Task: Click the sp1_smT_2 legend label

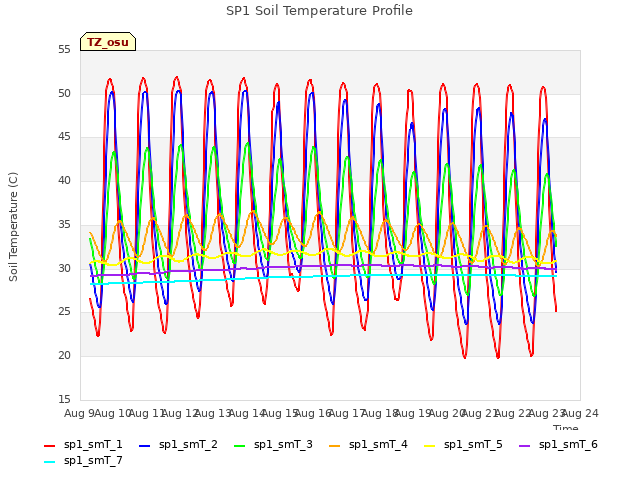Action: tap(188, 444)
